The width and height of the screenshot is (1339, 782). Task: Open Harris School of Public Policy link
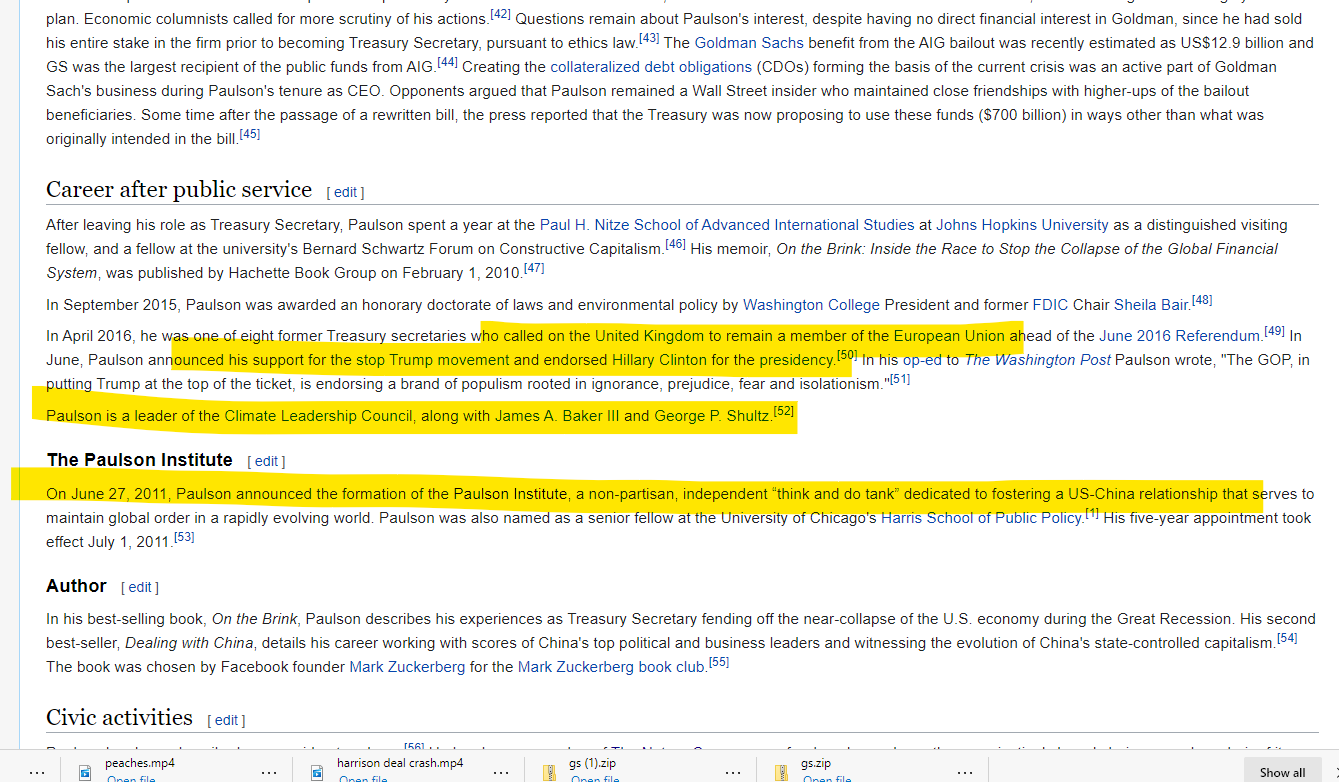[982, 517]
